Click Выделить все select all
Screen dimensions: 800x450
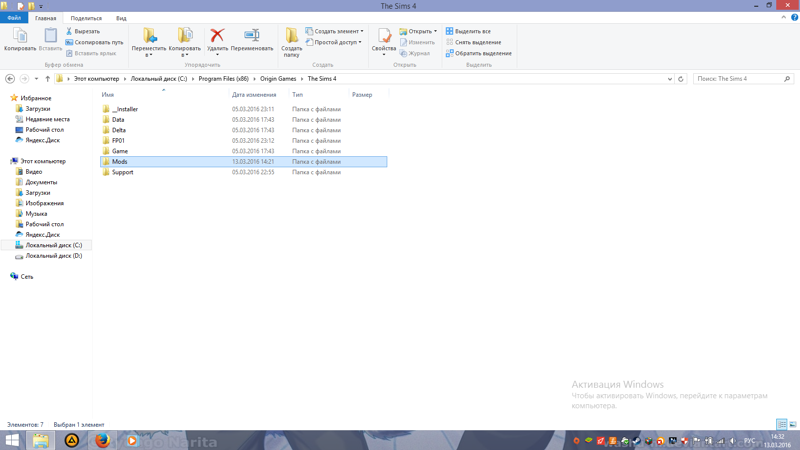tap(468, 31)
